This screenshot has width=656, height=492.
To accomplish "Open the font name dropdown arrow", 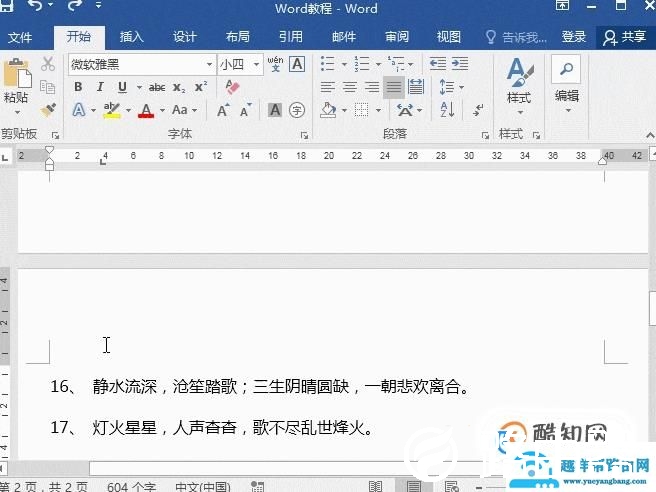I will pyautogui.click(x=210, y=64).
